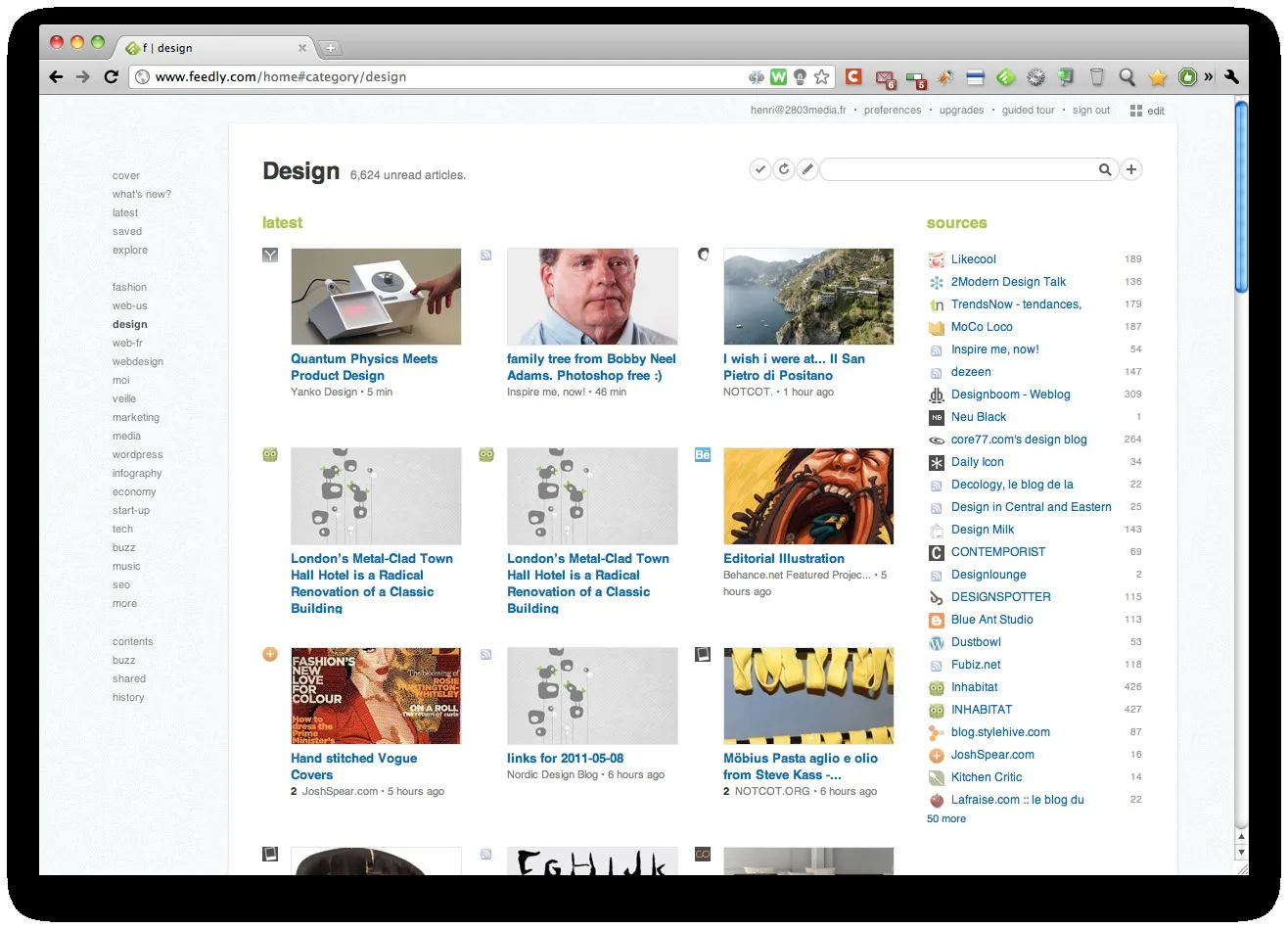Select infography in the sidebar category list
This screenshot has width=1288, height=929.
pos(137,473)
